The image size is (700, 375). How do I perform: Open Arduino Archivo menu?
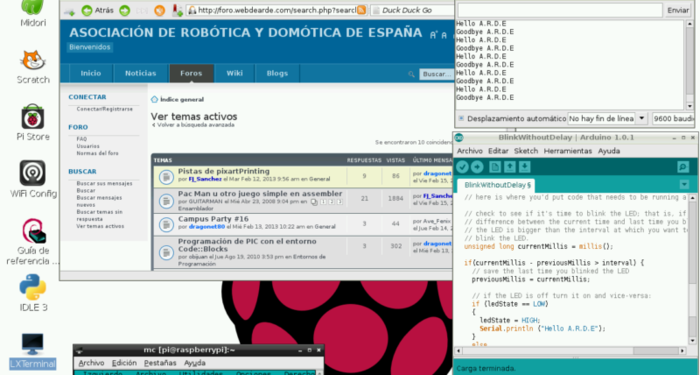[x=470, y=151]
